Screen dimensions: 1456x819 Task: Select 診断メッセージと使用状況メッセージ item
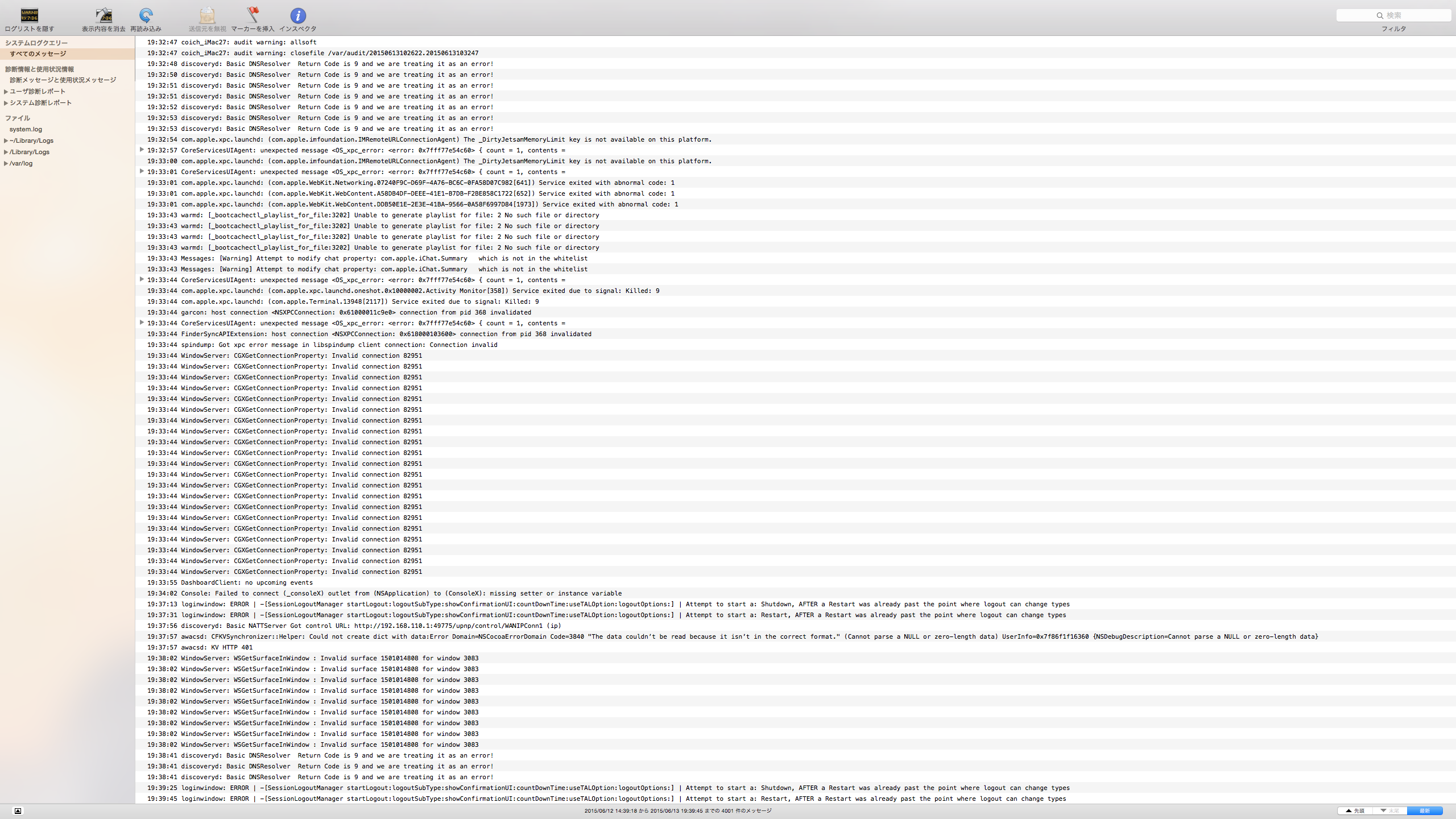[x=63, y=80]
